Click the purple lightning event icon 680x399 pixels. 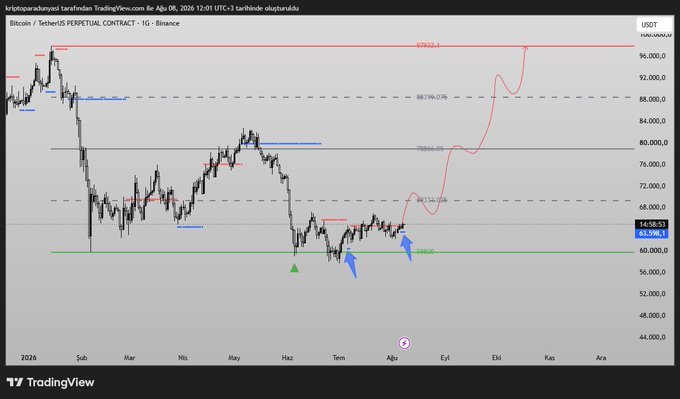(x=404, y=343)
